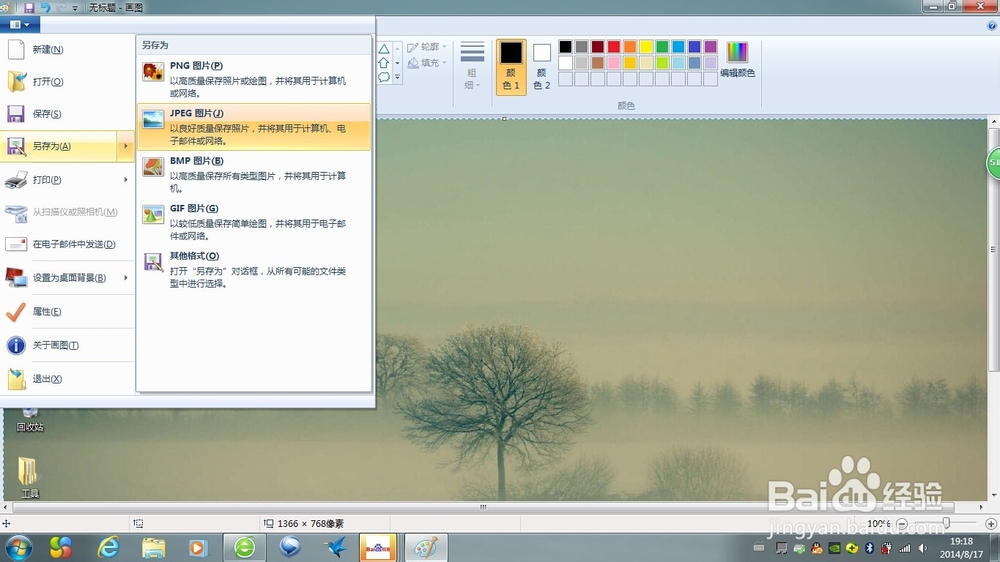Click the 工具 folder desktop icon

[x=29, y=477]
